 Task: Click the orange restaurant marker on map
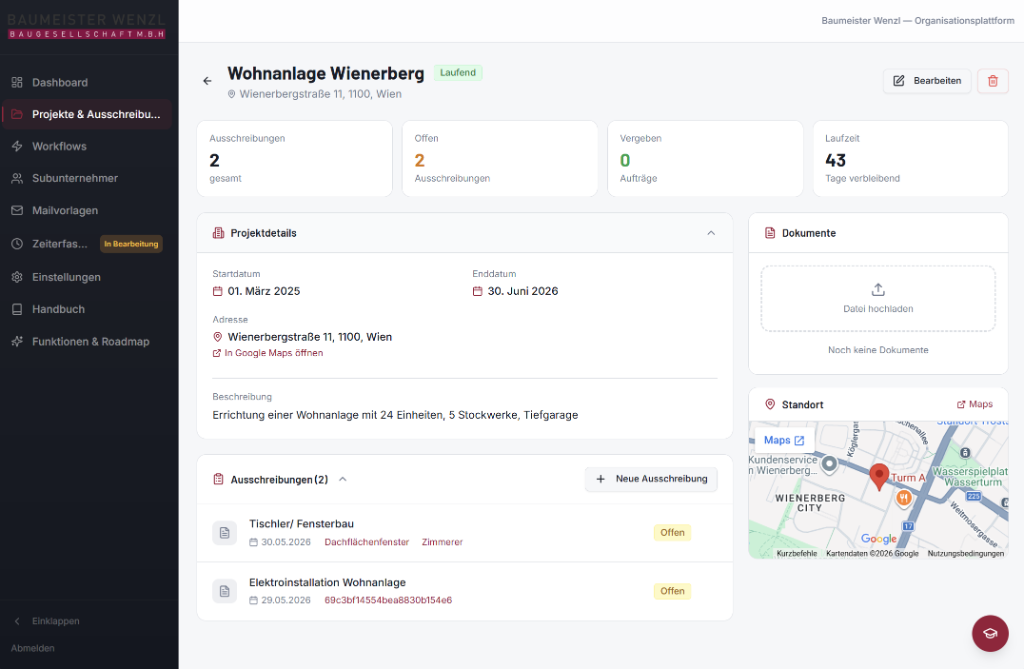[903, 498]
